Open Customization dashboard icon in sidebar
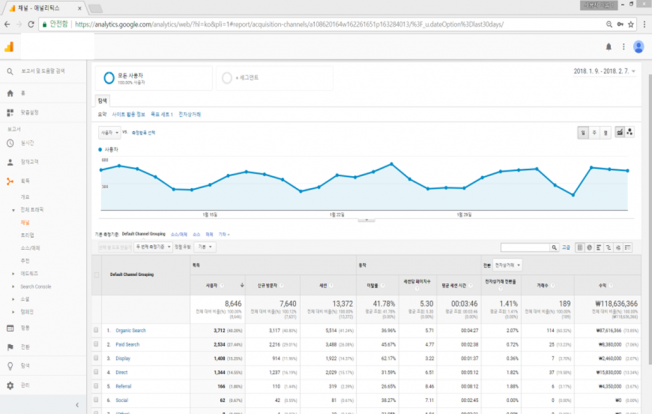The height and width of the screenshot is (414, 652). point(10,112)
